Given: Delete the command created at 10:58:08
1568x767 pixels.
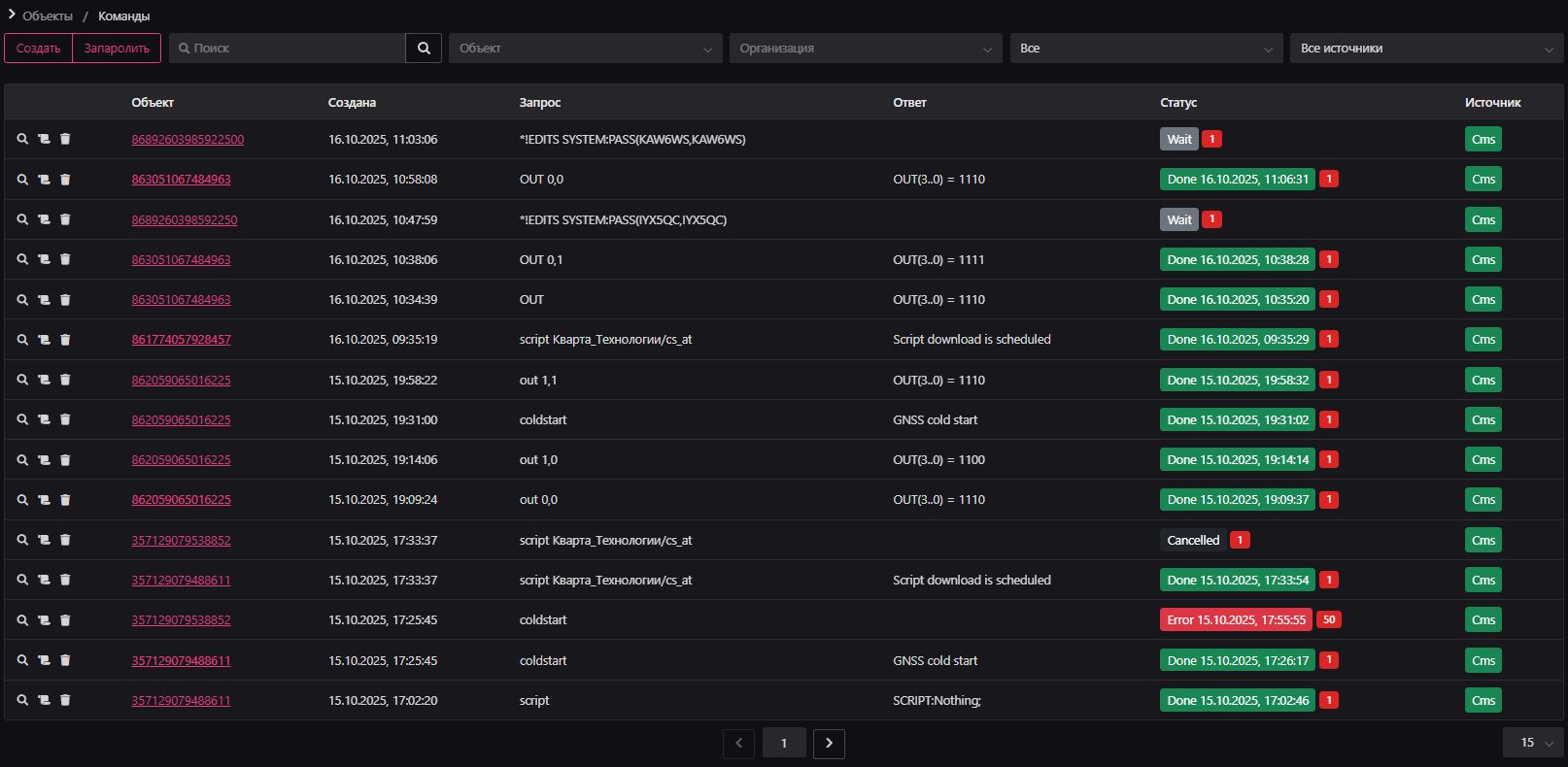Looking at the screenshot, I should pos(65,179).
